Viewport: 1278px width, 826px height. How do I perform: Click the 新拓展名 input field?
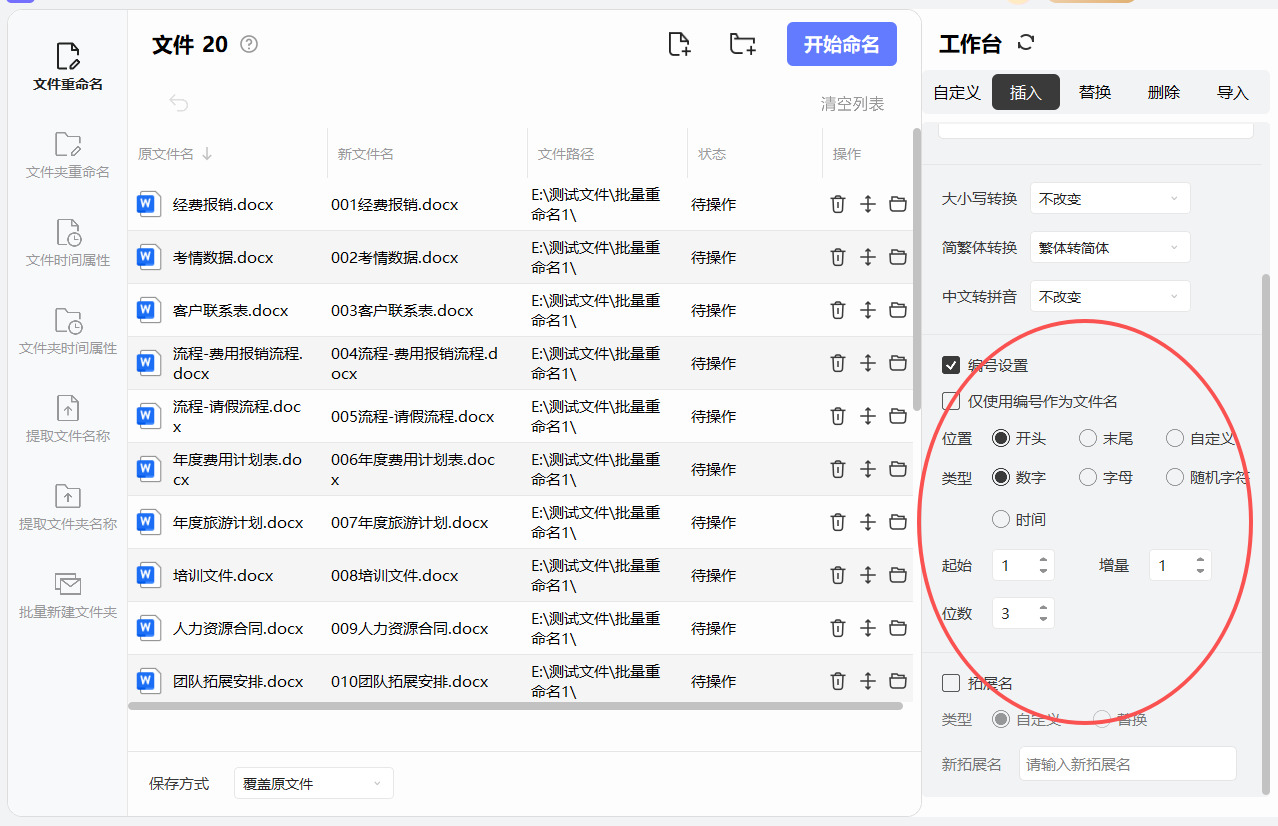[1127, 764]
